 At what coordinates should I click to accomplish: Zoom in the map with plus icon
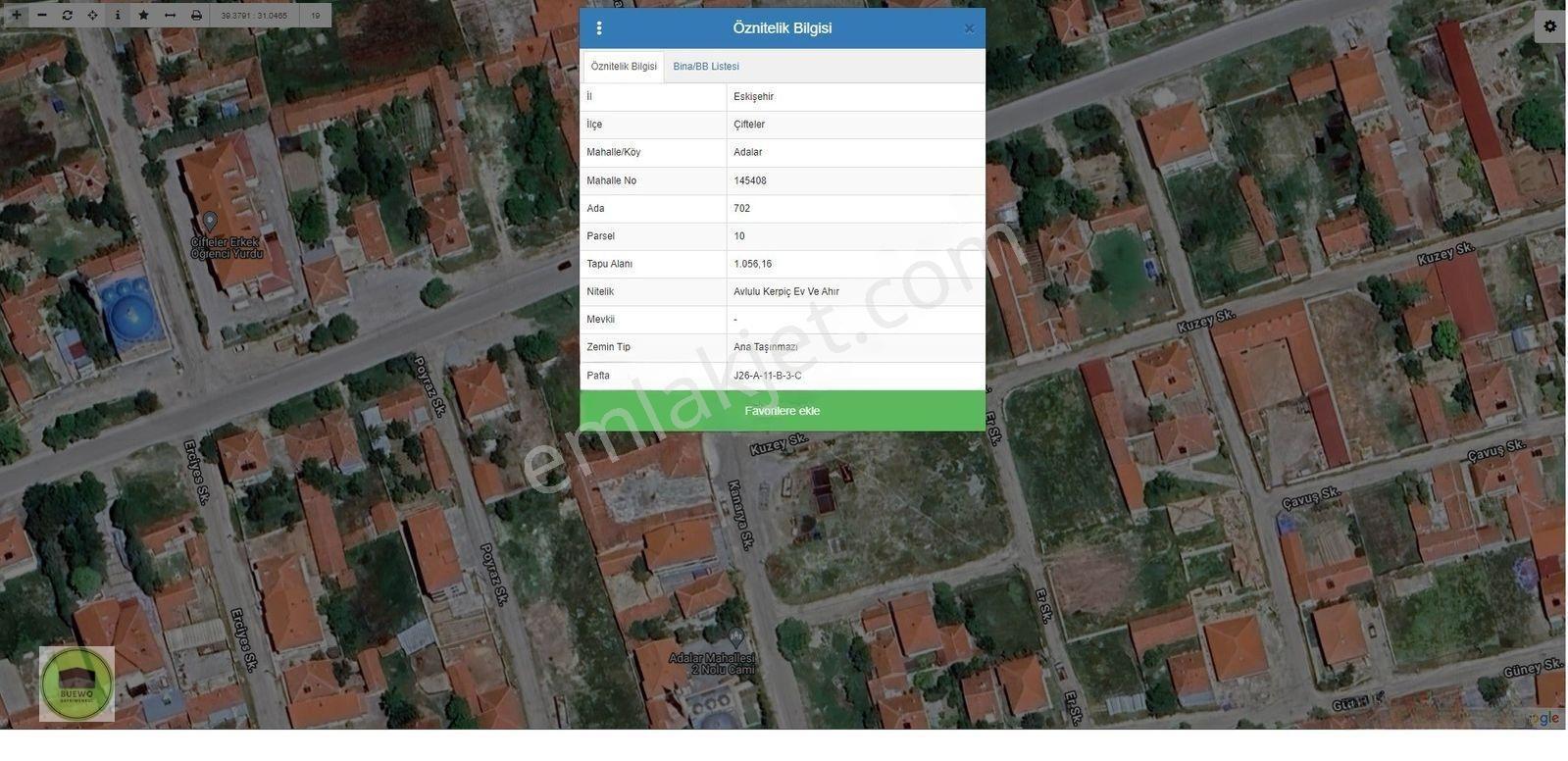click(x=17, y=15)
